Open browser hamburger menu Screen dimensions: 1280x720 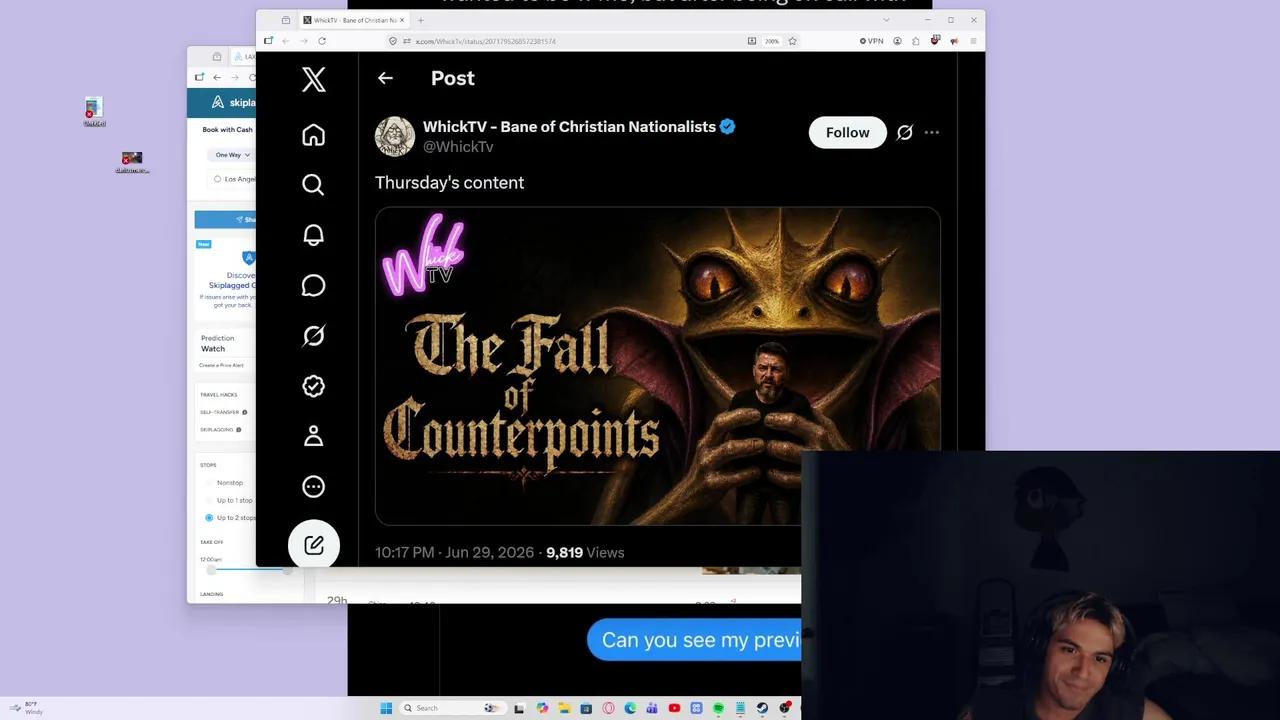click(973, 41)
